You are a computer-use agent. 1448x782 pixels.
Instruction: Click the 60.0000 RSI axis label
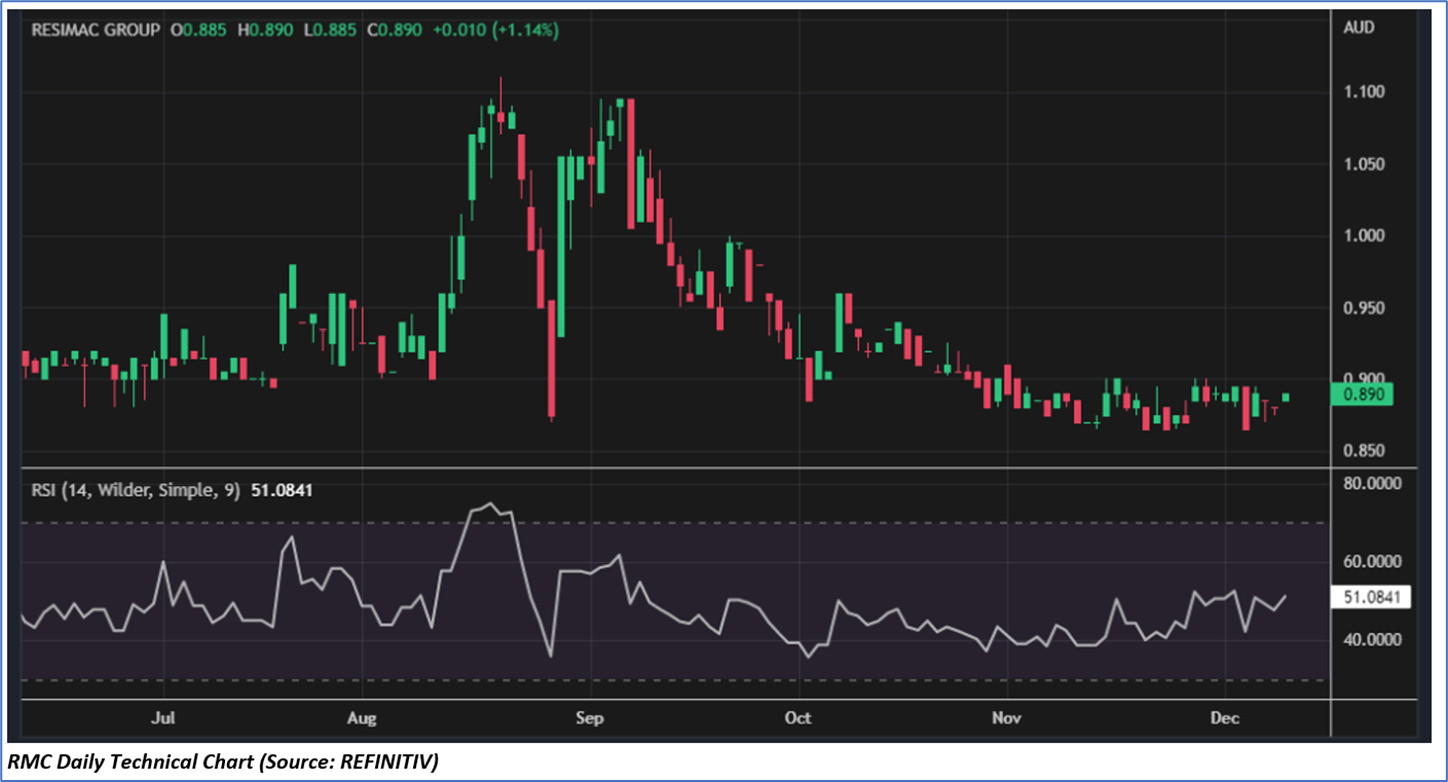1373,562
